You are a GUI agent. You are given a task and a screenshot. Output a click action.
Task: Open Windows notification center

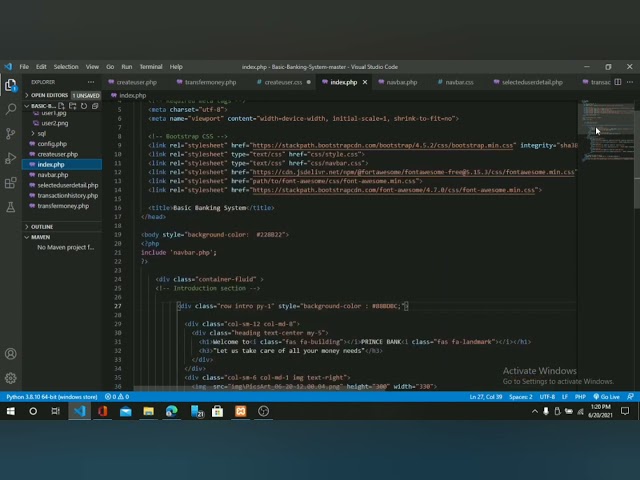[x=625, y=411]
